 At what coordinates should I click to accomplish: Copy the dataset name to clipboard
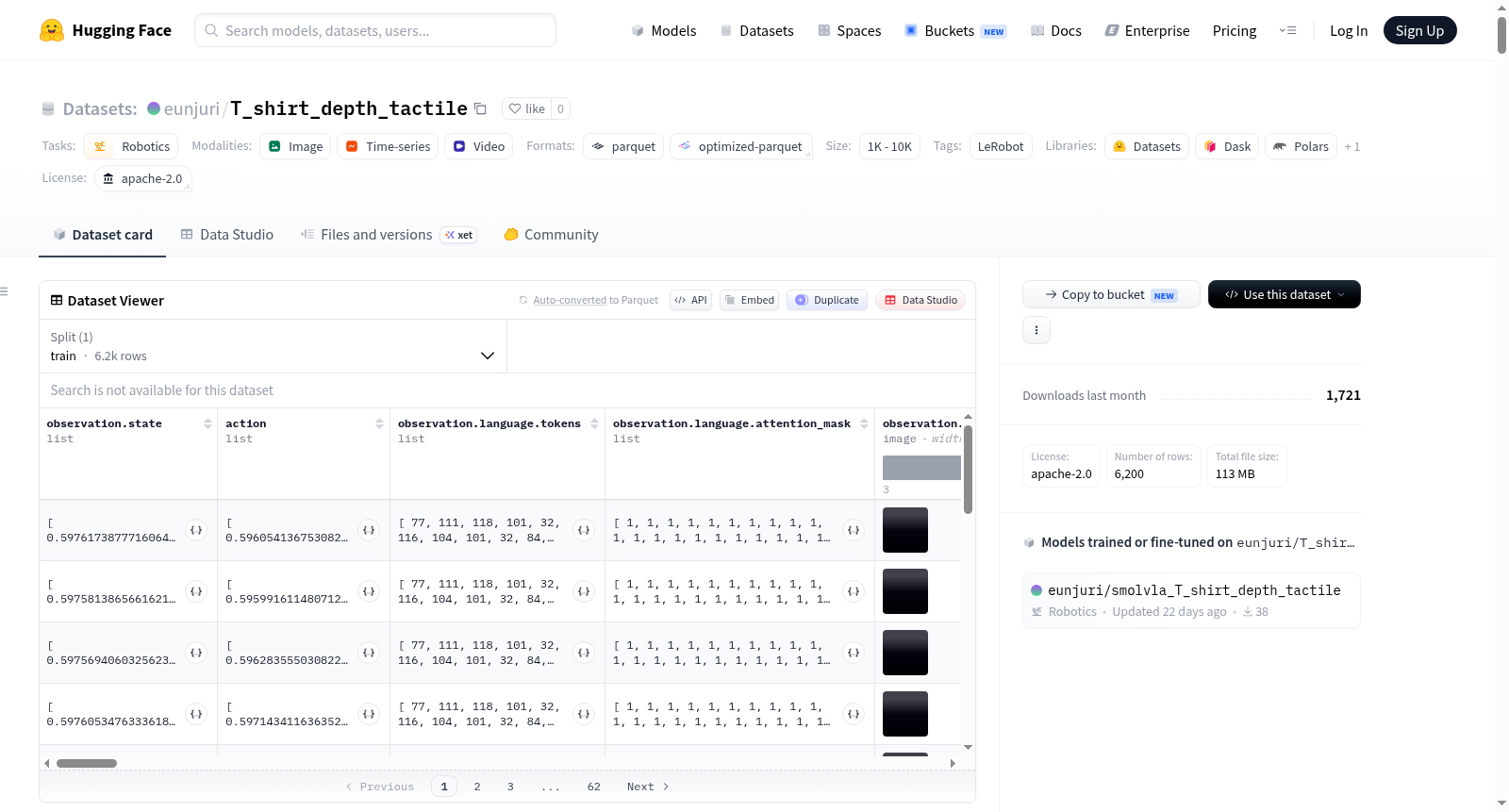(480, 108)
